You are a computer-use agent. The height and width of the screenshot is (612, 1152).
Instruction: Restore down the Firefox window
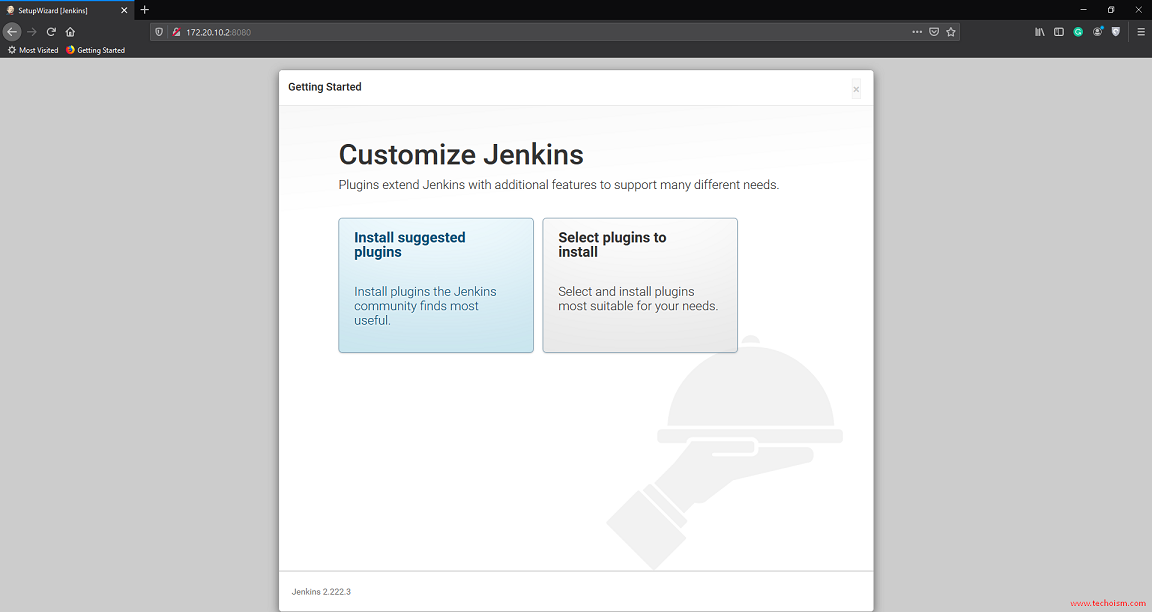point(1111,10)
